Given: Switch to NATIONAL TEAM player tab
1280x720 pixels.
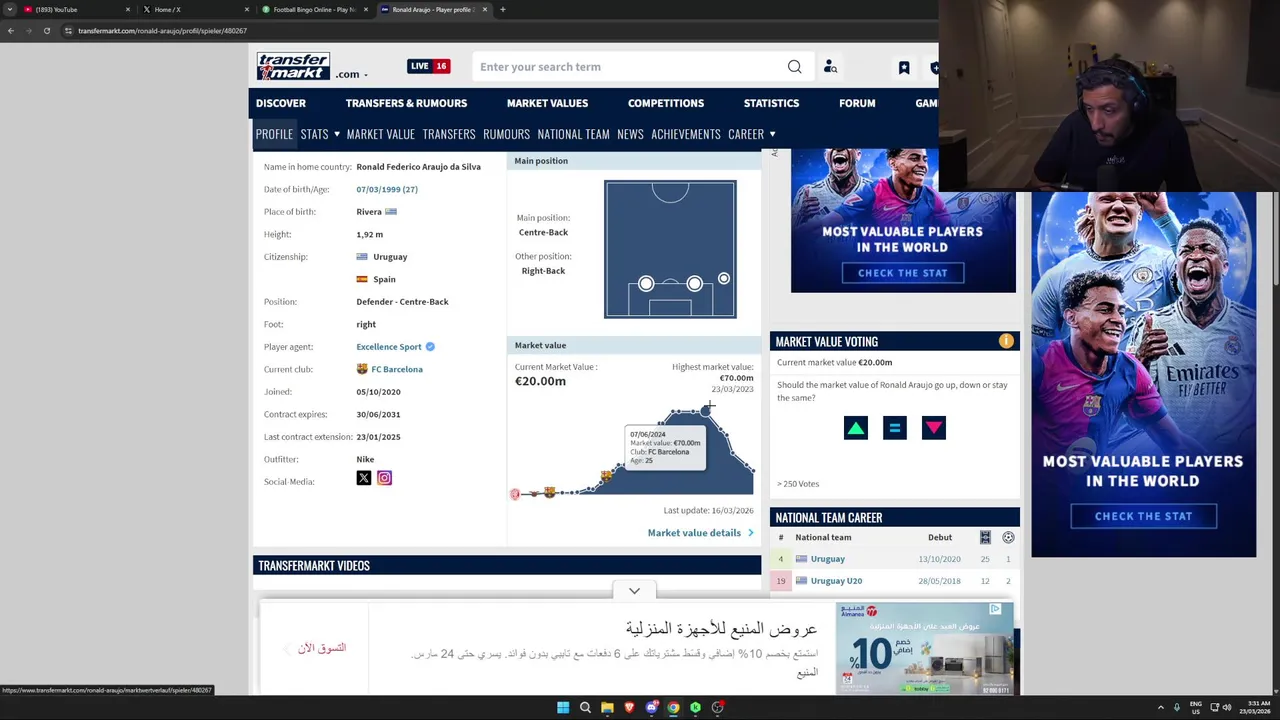Looking at the screenshot, I should click(573, 134).
